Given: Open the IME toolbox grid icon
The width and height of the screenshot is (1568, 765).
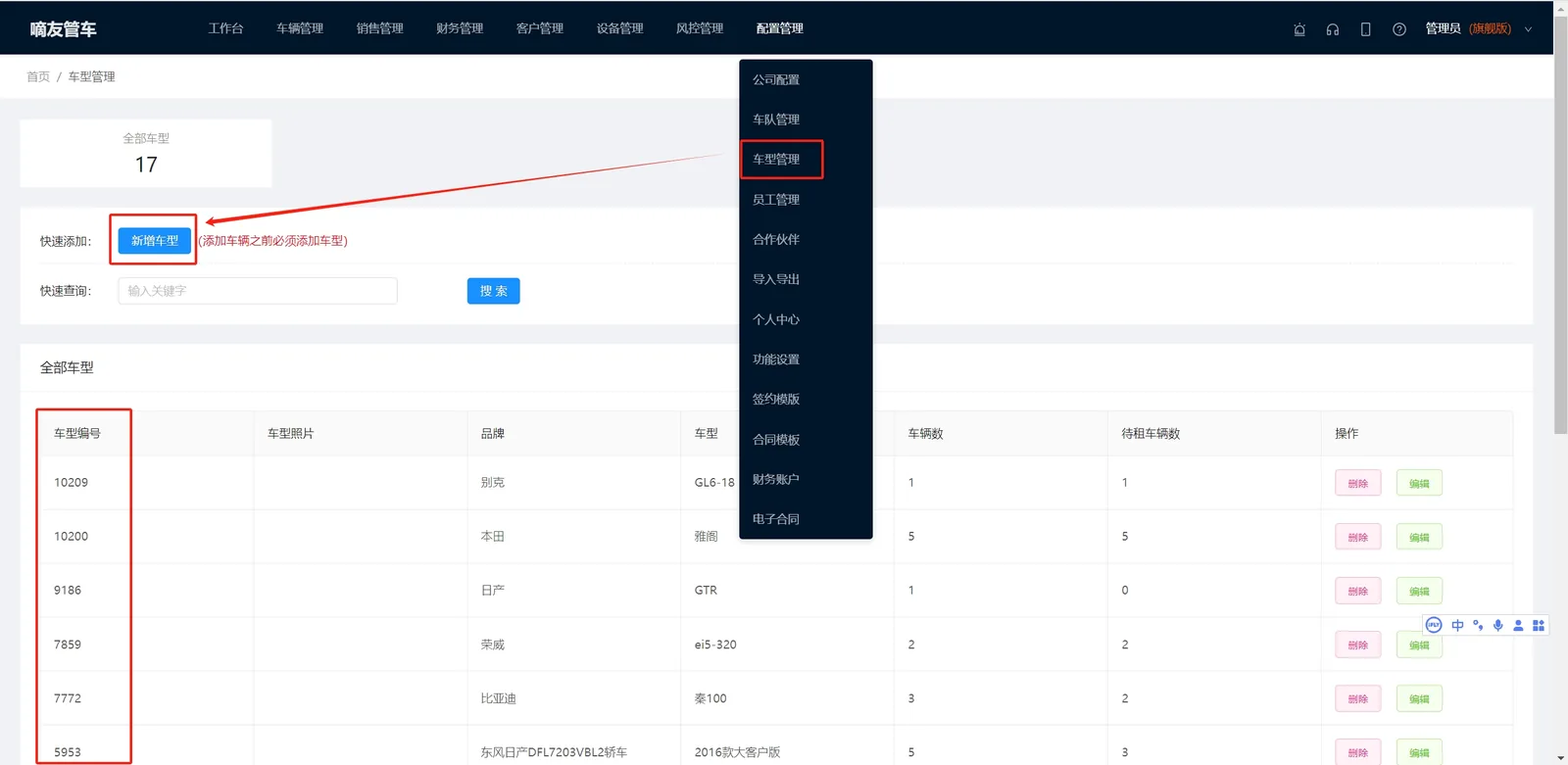Looking at the screenshot, I should (x=1539, y=625).
